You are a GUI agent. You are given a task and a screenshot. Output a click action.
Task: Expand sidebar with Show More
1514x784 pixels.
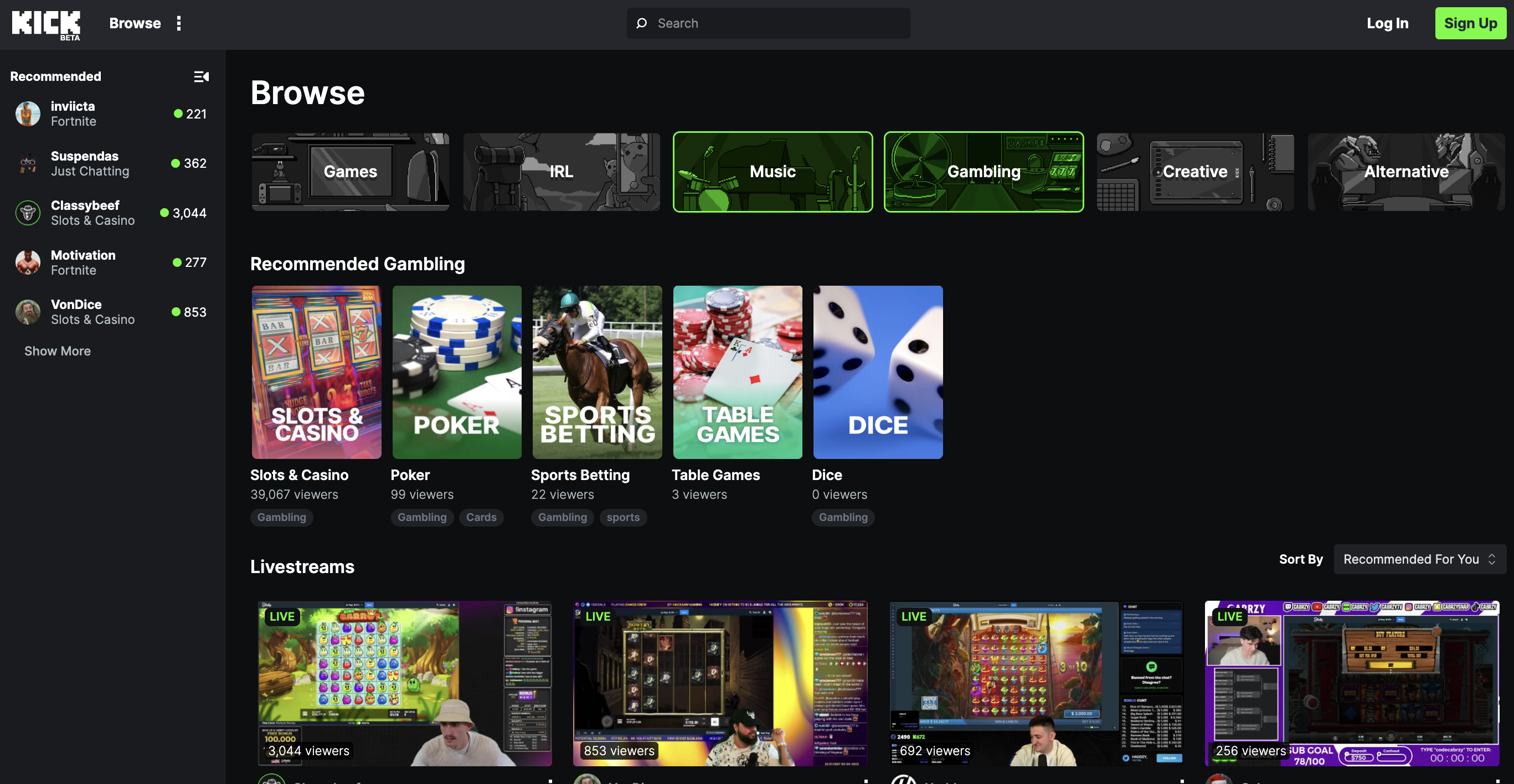58,351
